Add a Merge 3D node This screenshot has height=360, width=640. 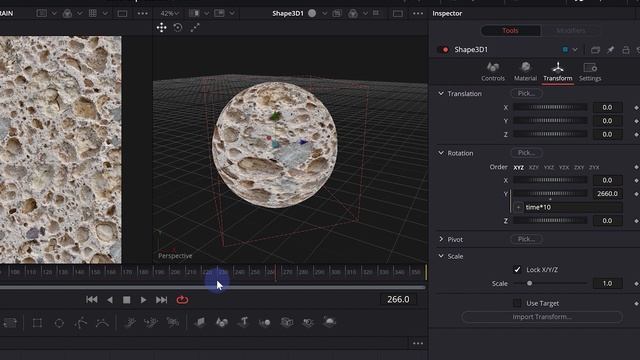(264, 322)
